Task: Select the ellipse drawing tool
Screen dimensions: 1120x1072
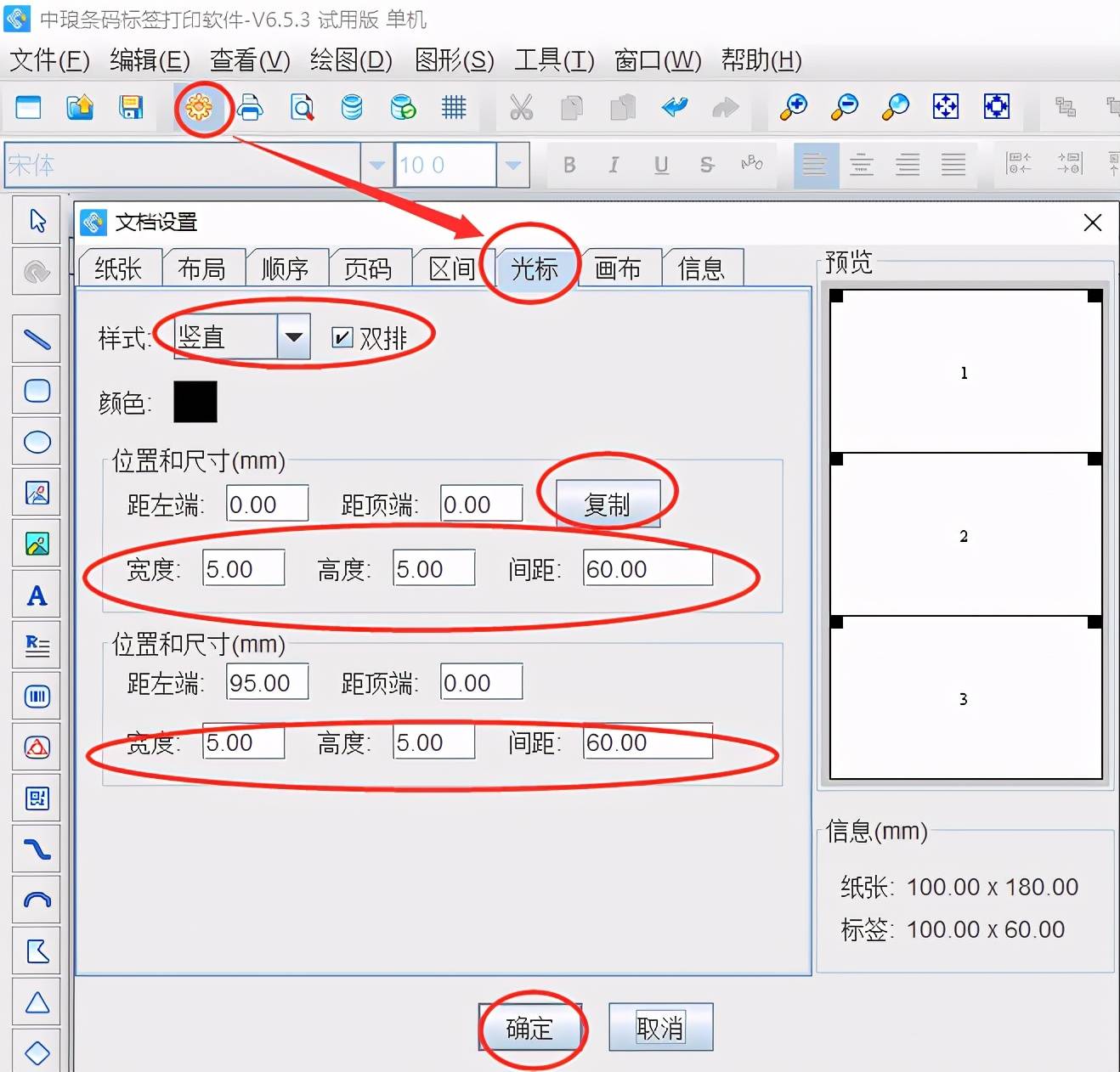Action: click(x=37, y=442)
